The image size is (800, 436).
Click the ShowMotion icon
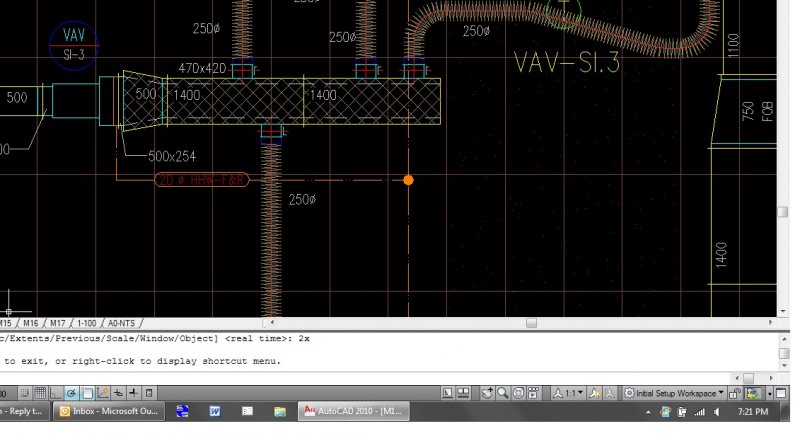click(x=534, y=393)
